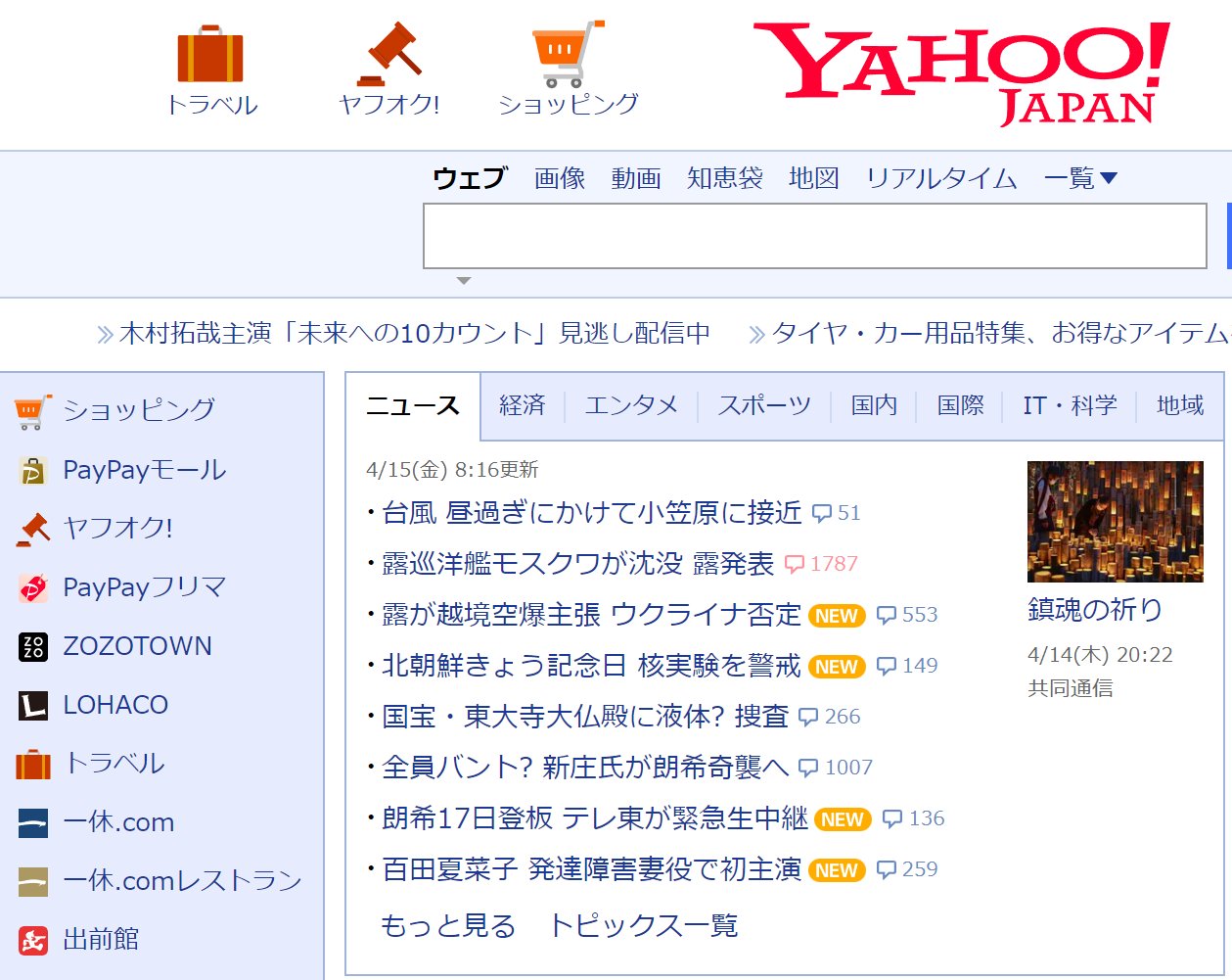Screen dimensions: 1232x980
Task: Open comments bubble showing 1007
Action: coord(836,768)
